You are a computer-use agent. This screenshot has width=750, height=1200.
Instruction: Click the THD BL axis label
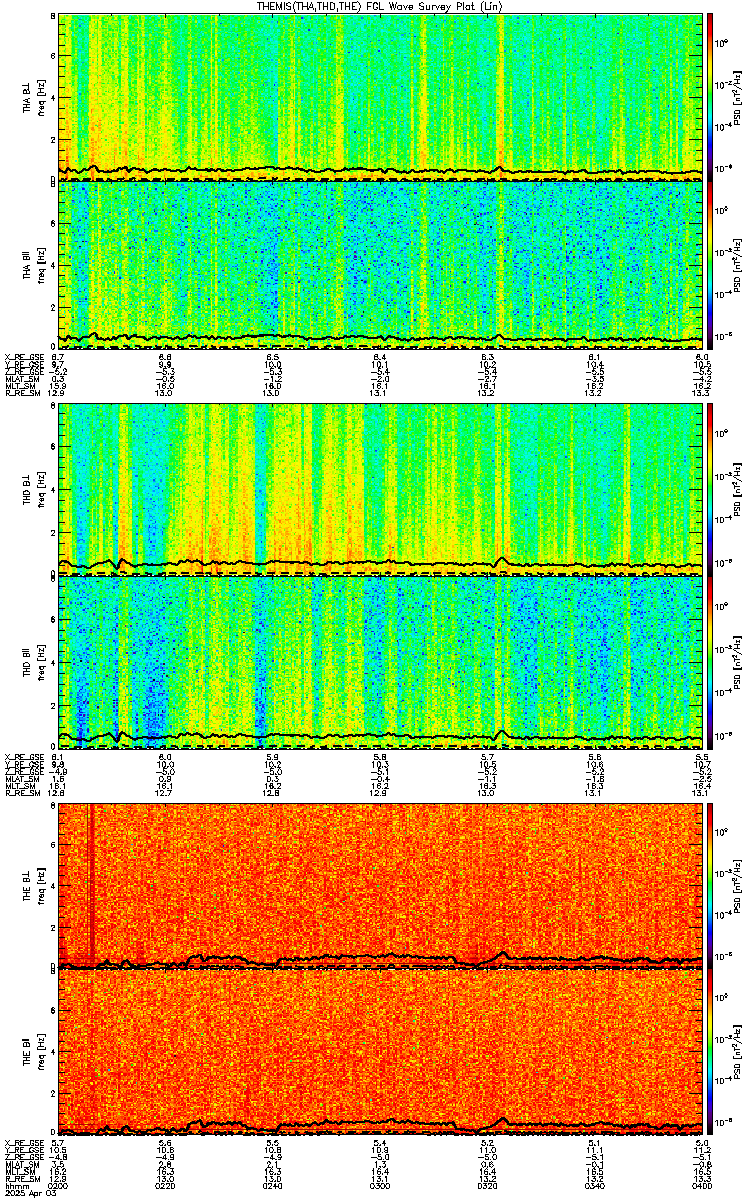pos(27,490)
